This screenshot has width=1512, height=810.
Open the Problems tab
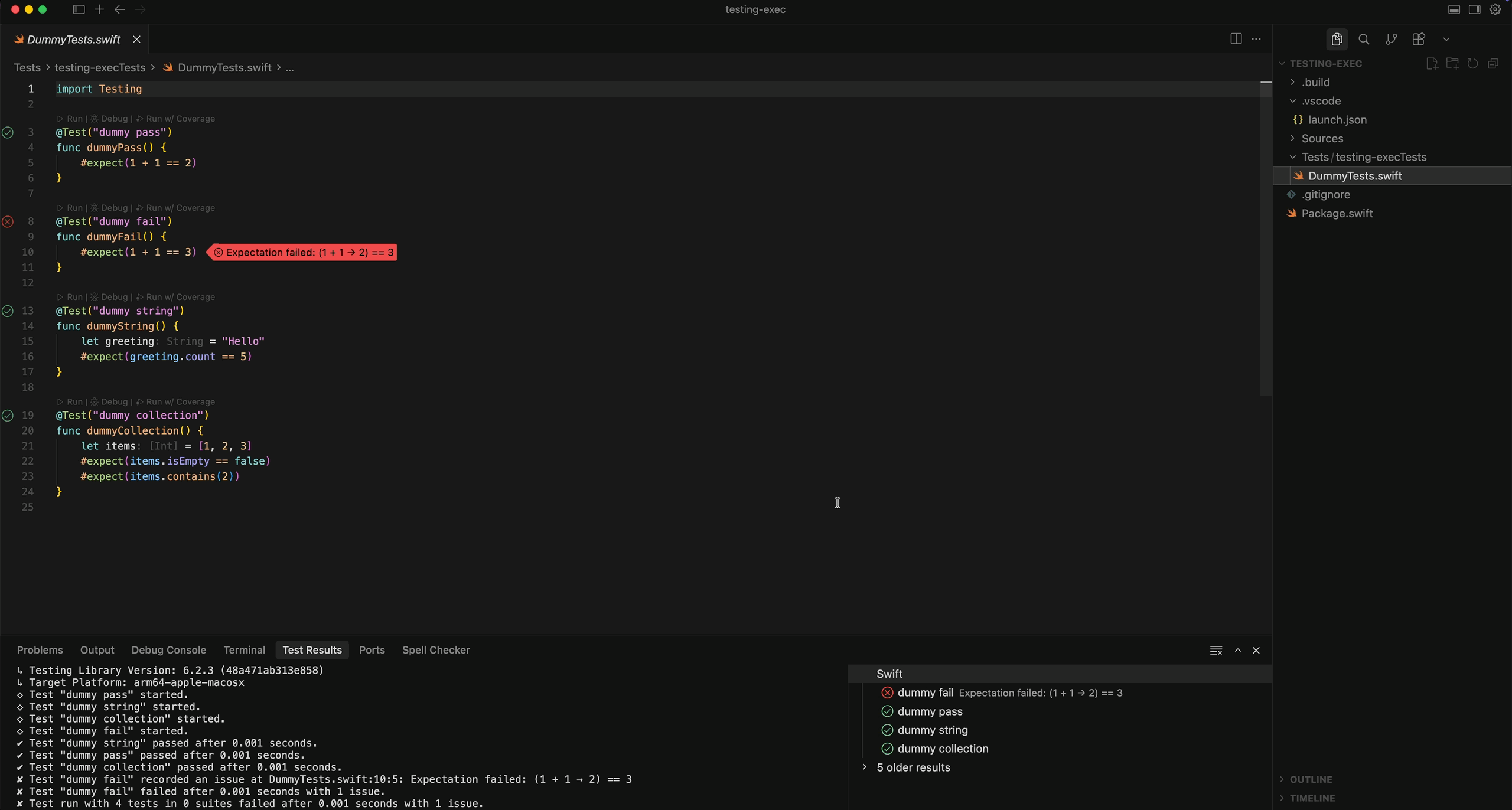(40, 650)
